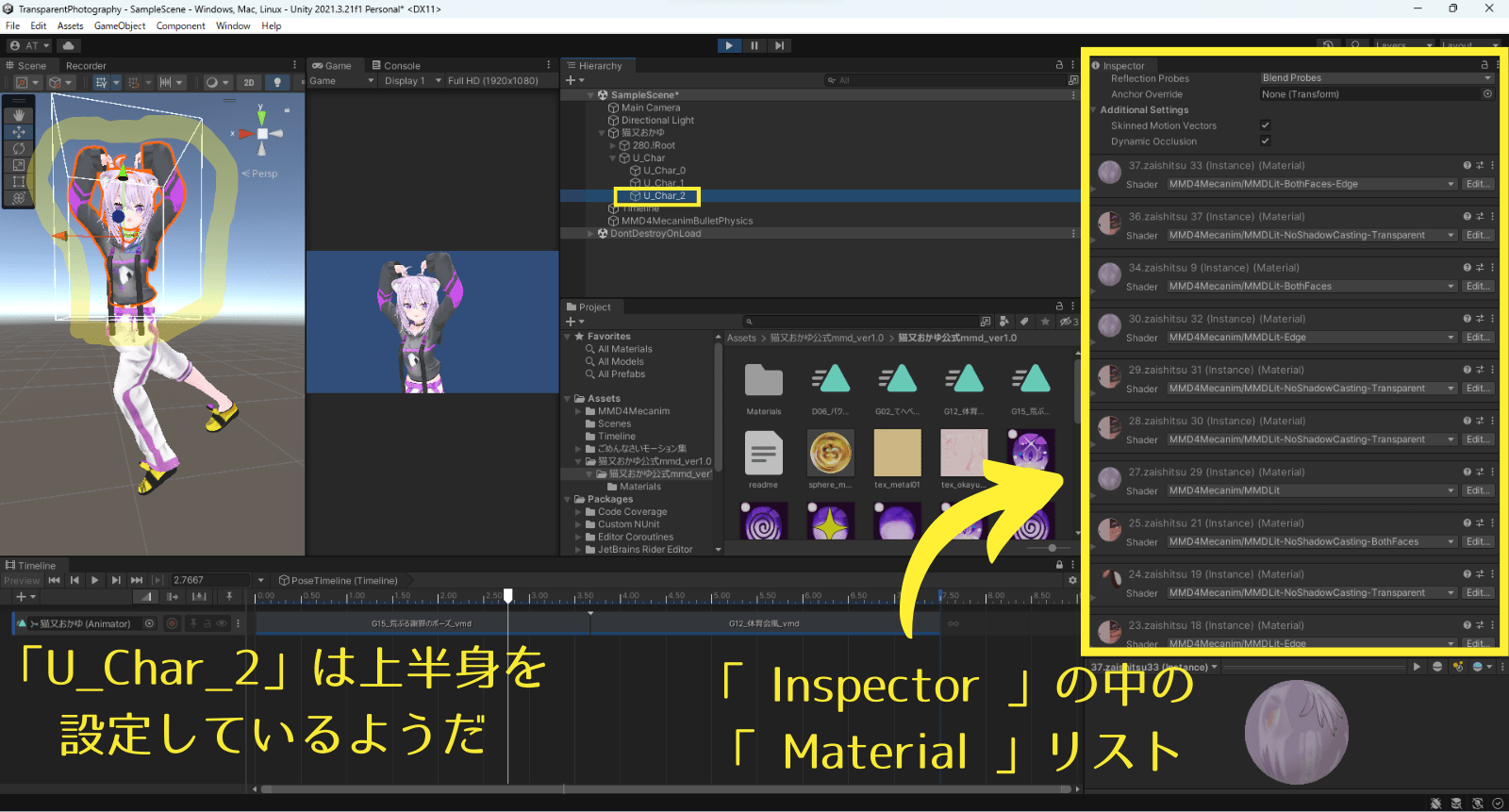Open the Materials folder thumbnail in Project
The width and height of the screenshot is (1509, 812).
(x=764, y=382)
